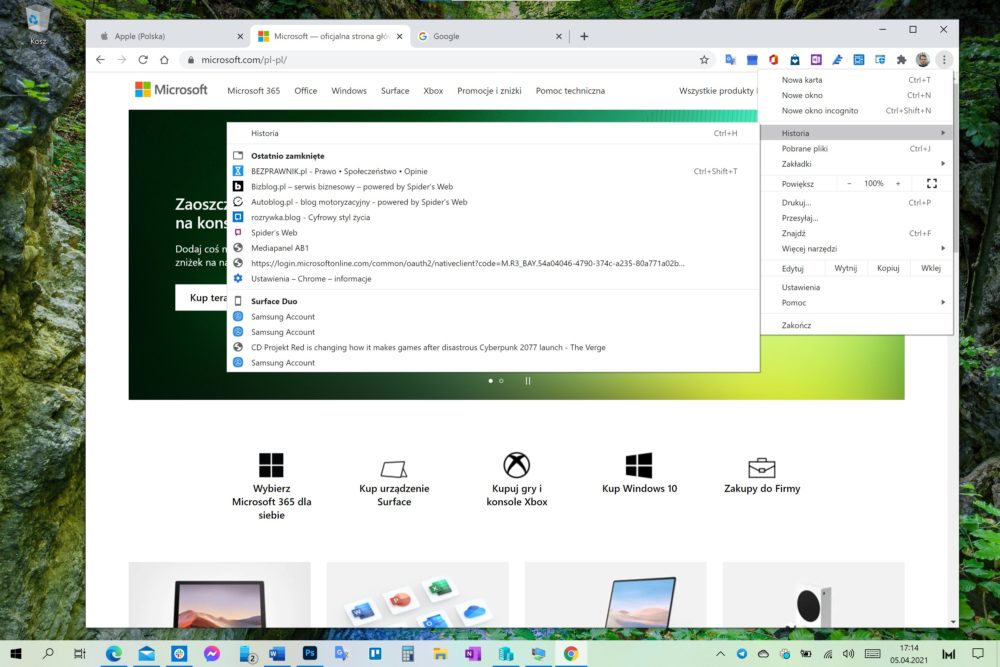
Task: Switch to the Google tab
Action: coord(490,36)
